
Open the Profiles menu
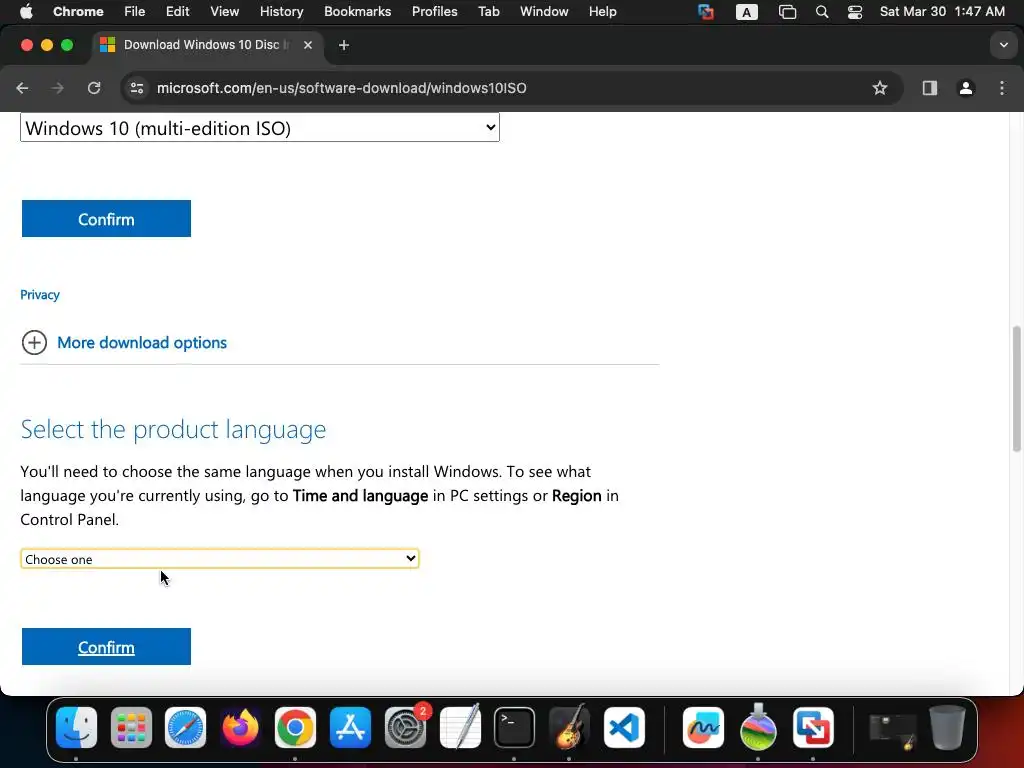coord(434,12)
